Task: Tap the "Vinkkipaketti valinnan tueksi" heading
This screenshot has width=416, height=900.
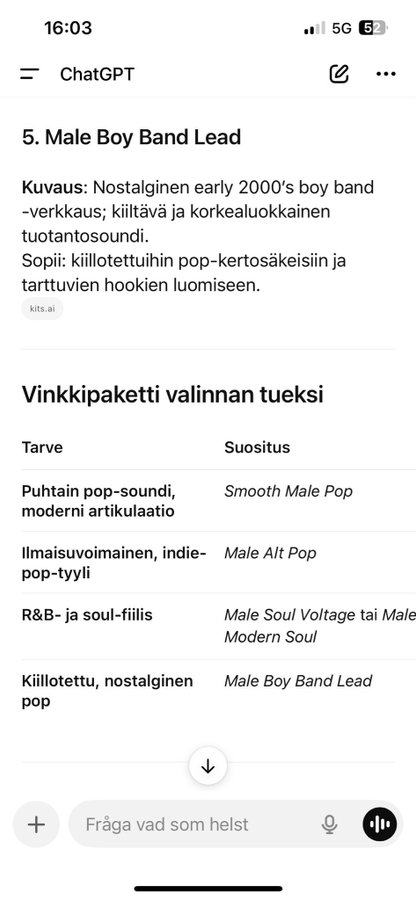Action: pyautogui.click(x=172, y=395)
